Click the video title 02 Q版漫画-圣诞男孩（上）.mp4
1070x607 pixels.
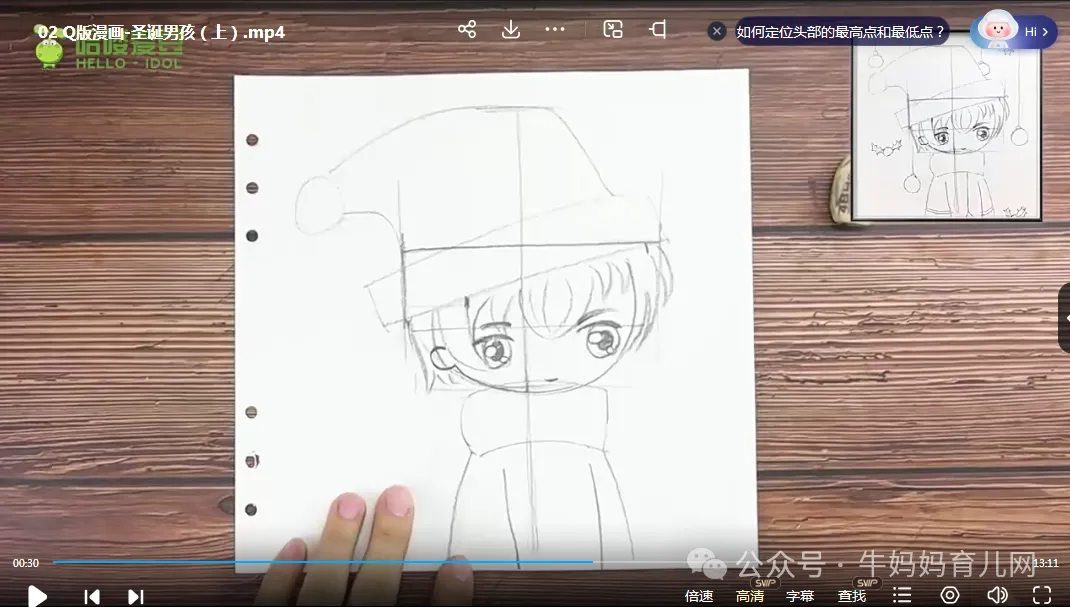[162, 32]
